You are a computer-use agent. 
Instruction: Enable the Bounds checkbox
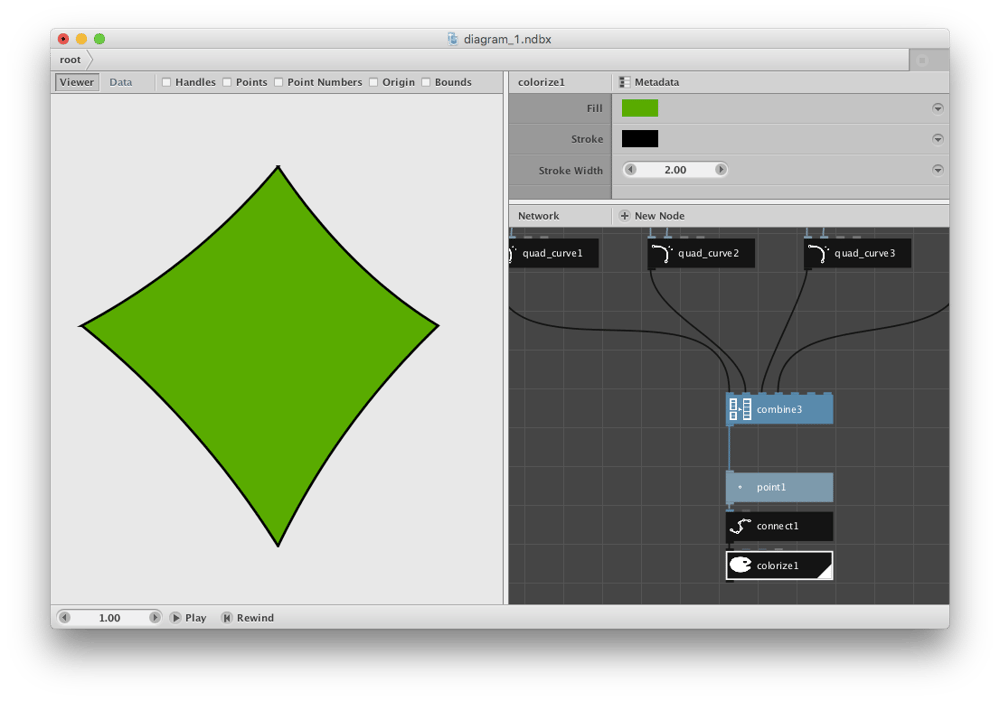(426, 82)
